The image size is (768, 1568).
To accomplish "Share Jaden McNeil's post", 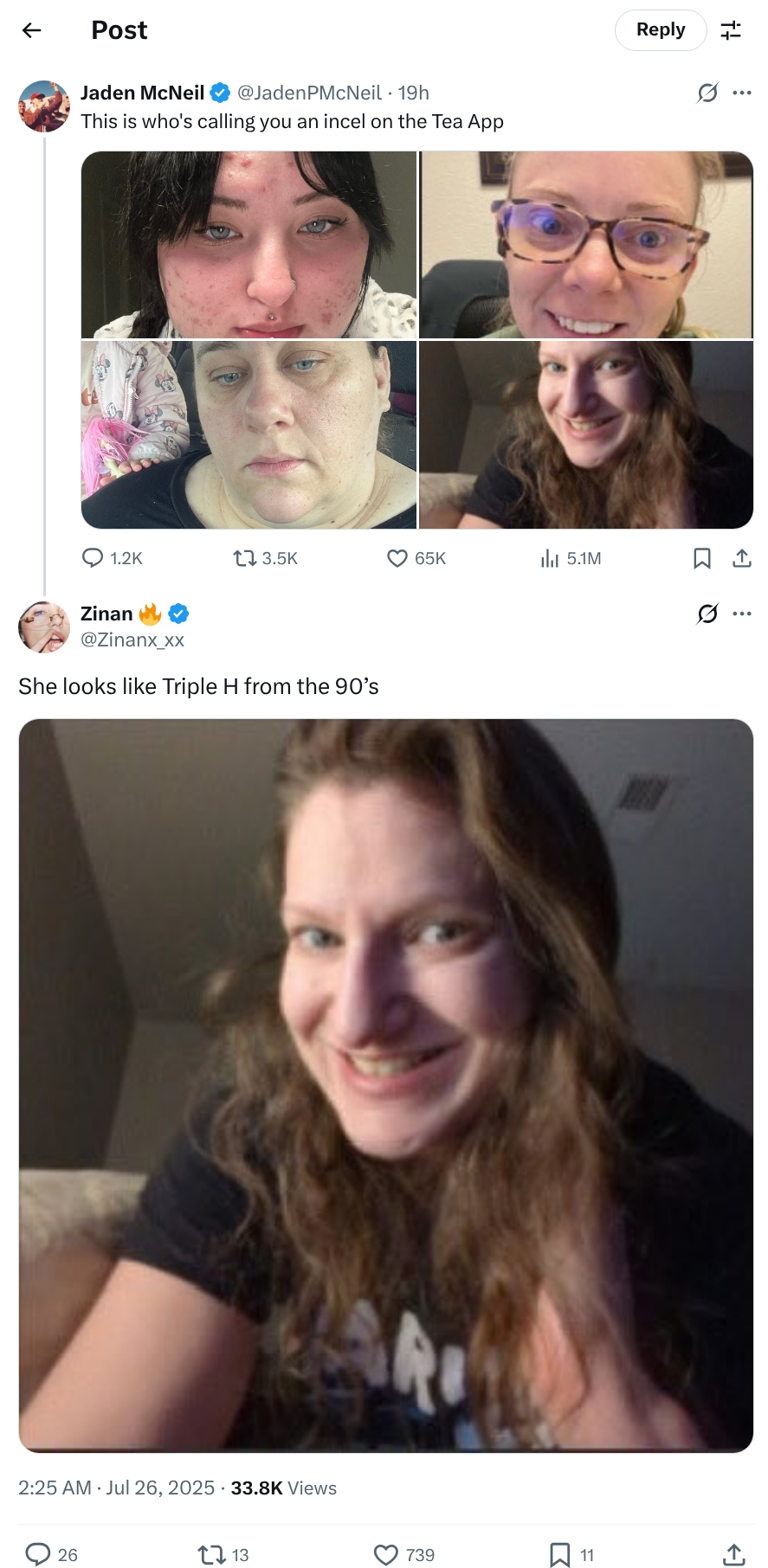I will 742,558.
